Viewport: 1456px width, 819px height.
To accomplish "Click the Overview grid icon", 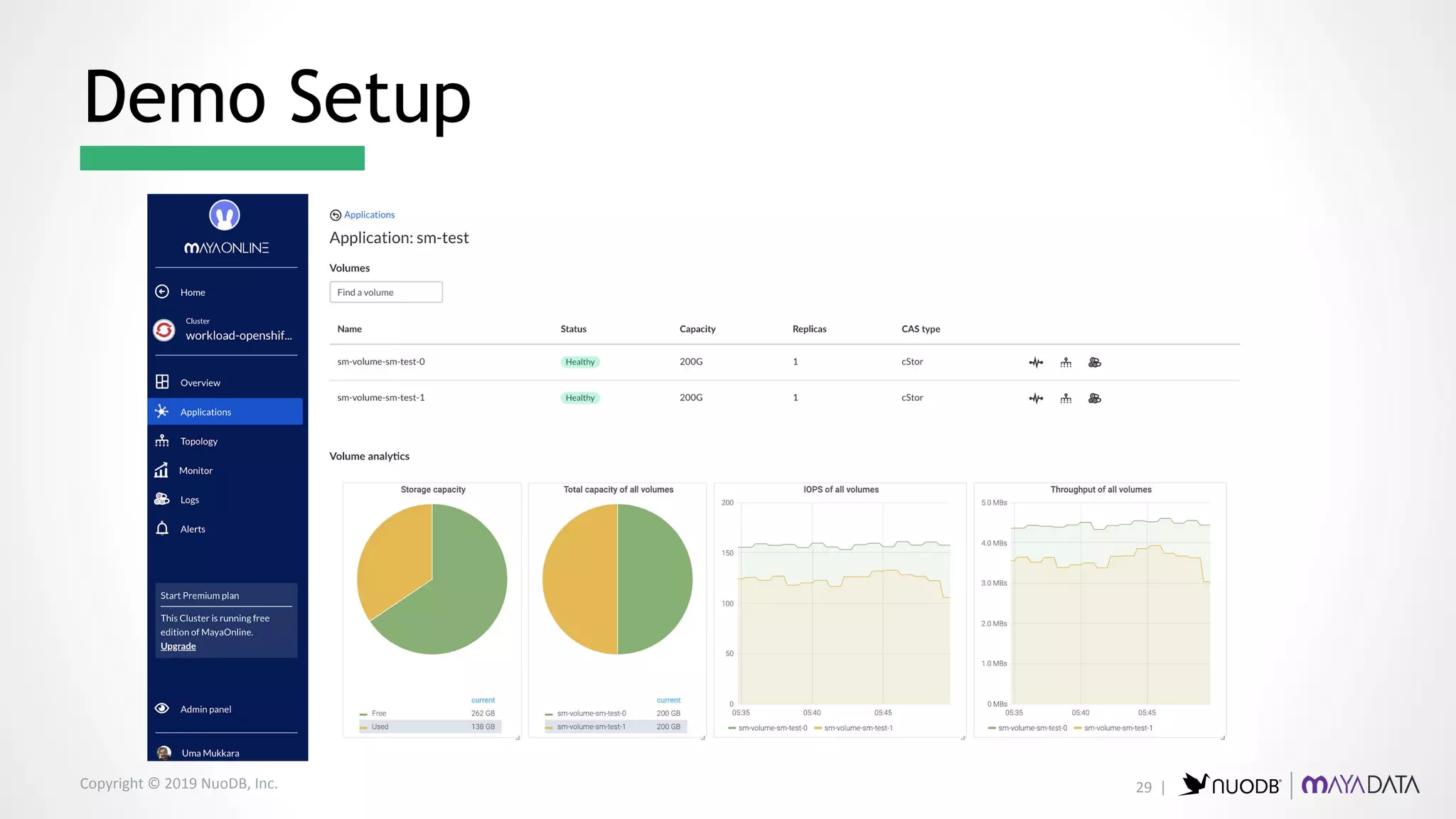I will point(162,382).
